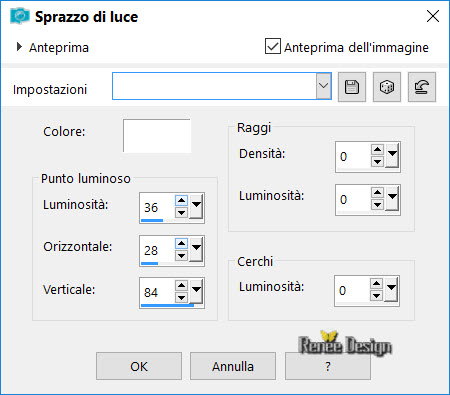Image resolution: width=450 pixels, height=395 pixels.
Task: Open the Densità slider dropdown arrow
Action: point(392,155)
